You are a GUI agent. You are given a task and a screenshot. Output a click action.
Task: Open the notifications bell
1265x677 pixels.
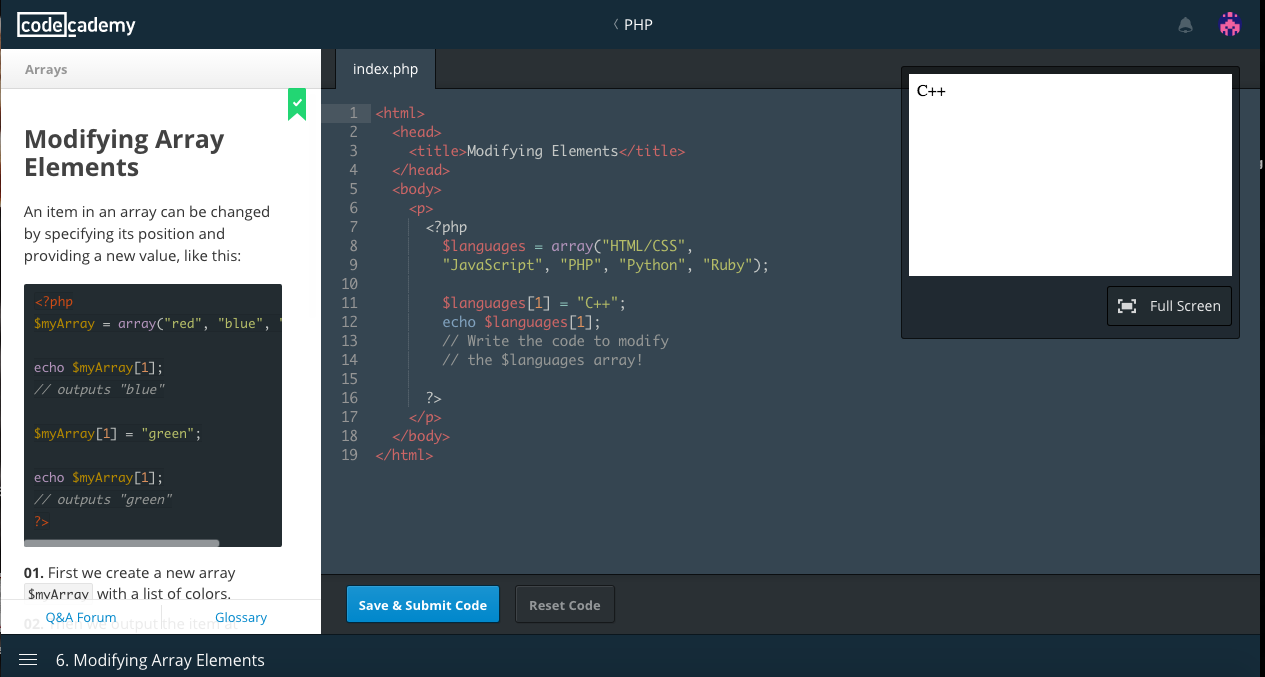pos(1186,26)
